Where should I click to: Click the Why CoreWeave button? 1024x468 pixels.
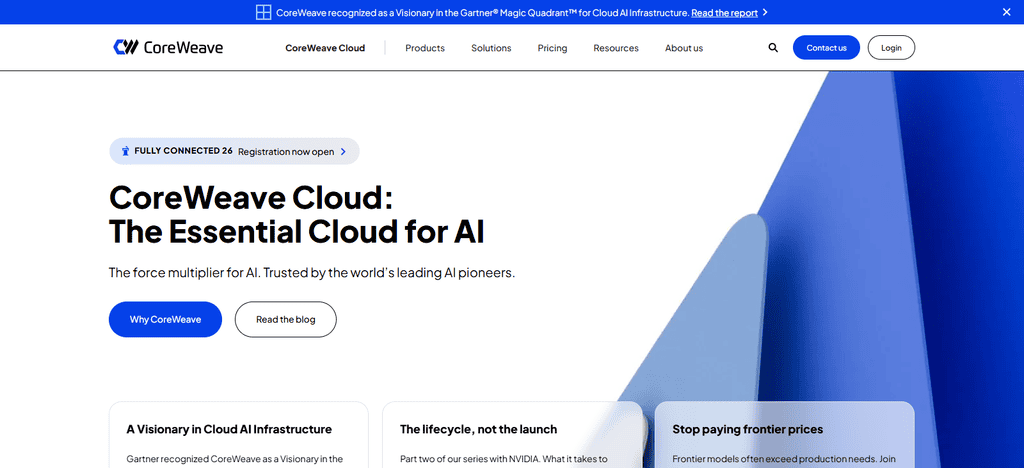click(x=165, y=319)
